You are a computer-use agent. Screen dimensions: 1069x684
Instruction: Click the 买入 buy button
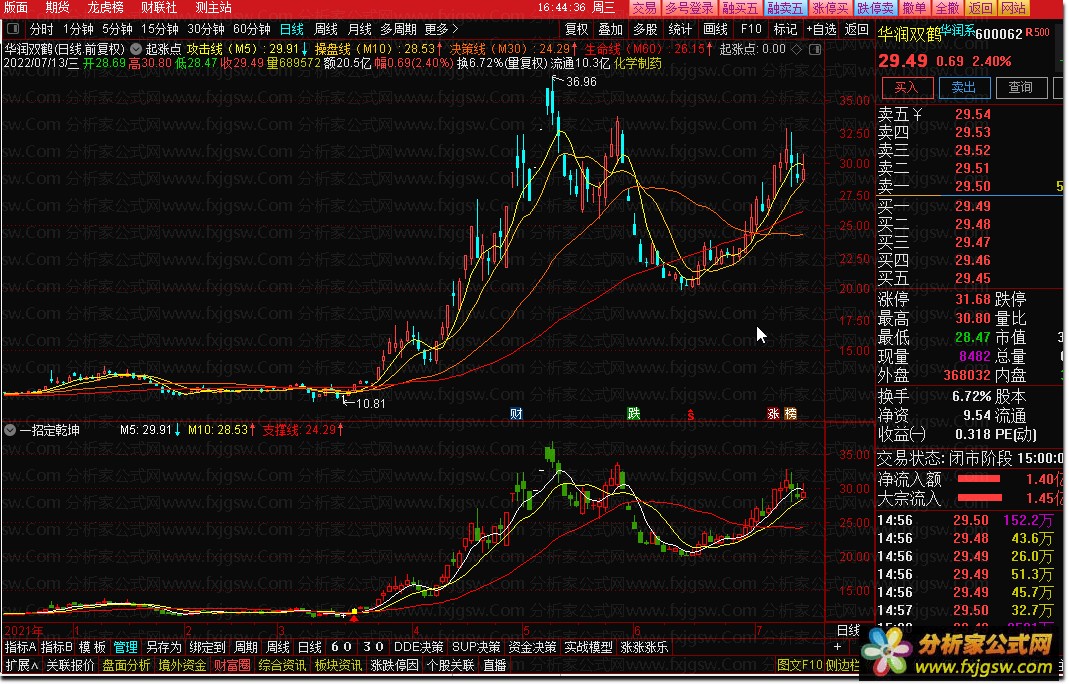tap(907, 88)
